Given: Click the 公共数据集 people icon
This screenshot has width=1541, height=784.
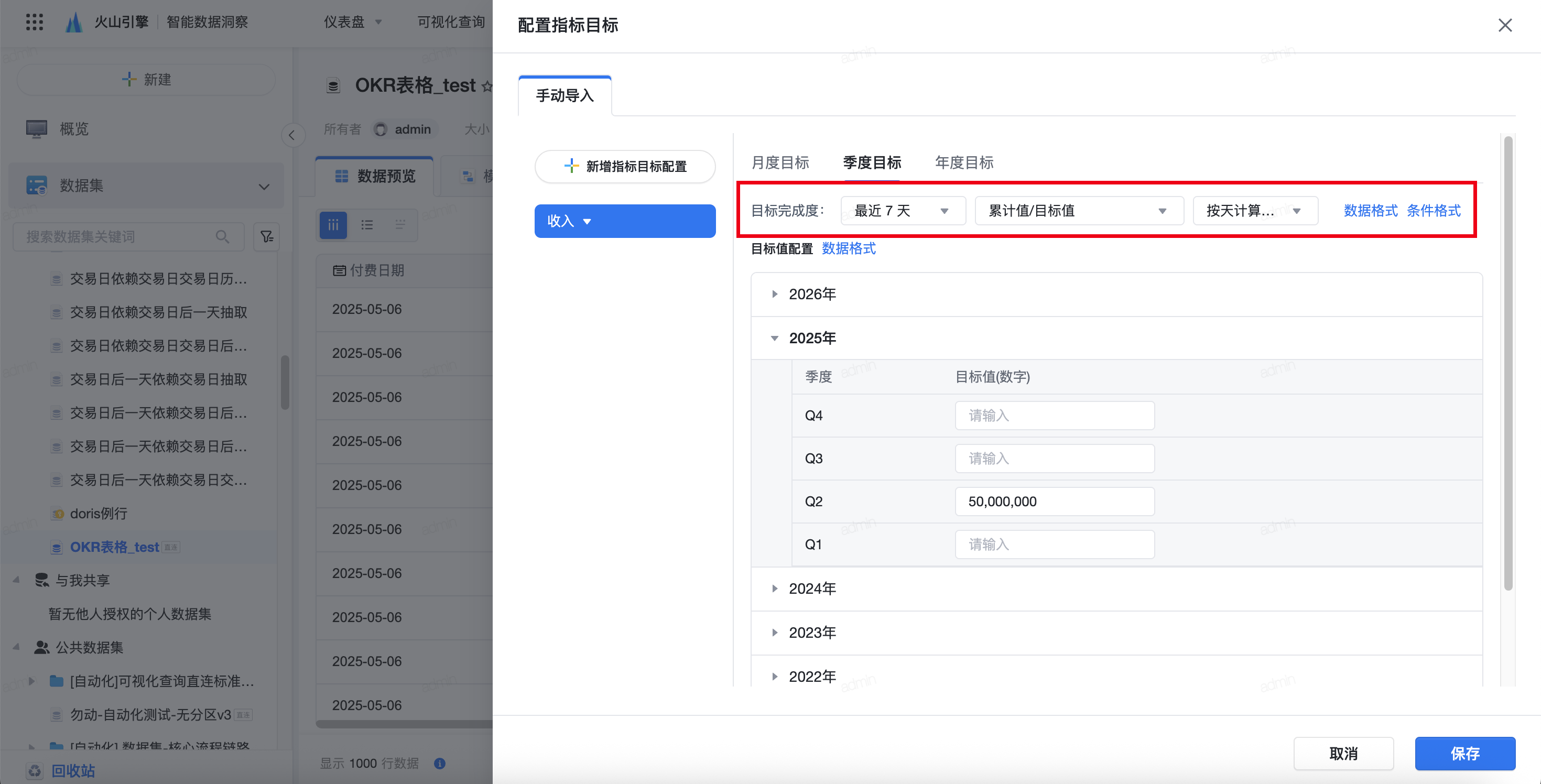Looking at the screenshot, I should pyautogui.click(x=41, y=647).
